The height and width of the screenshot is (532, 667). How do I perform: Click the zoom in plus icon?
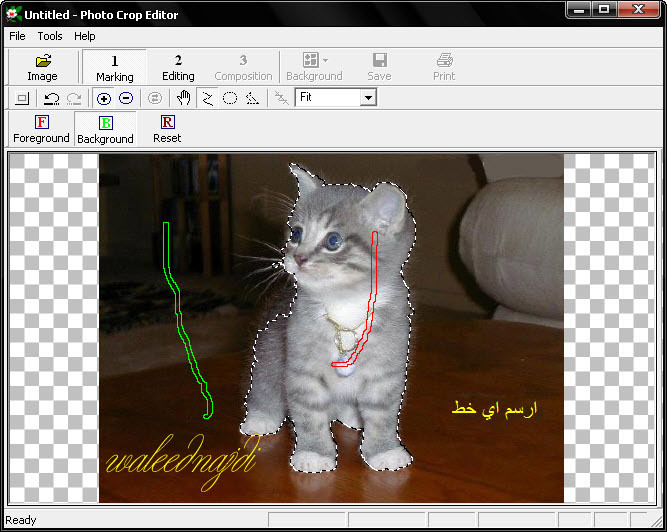tap(104, 98)
